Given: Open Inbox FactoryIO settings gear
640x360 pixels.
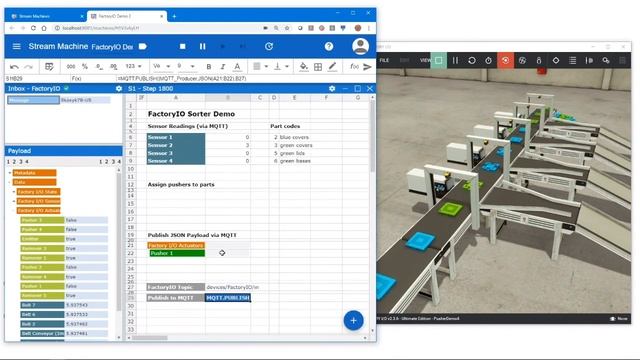Looking at the screenshot, I should [x=118, y=89].
